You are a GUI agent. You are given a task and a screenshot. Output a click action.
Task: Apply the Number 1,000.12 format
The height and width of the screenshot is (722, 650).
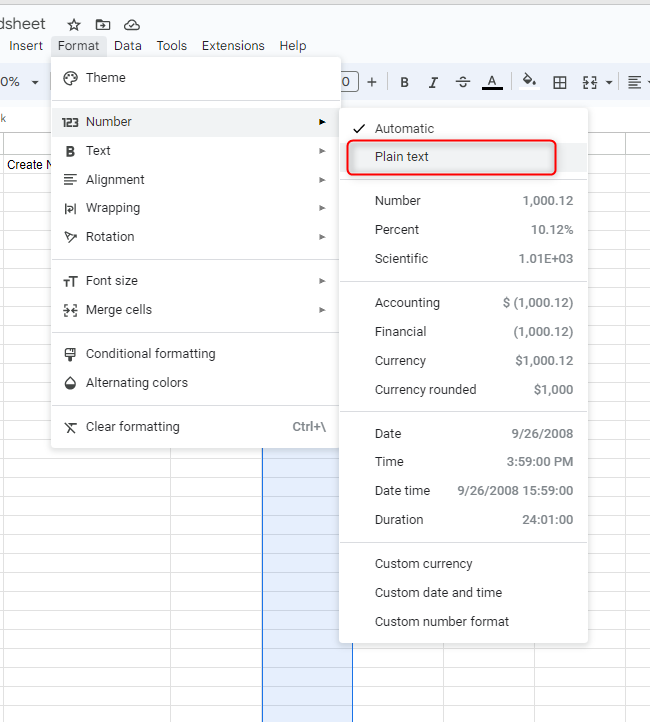[464, 201]
